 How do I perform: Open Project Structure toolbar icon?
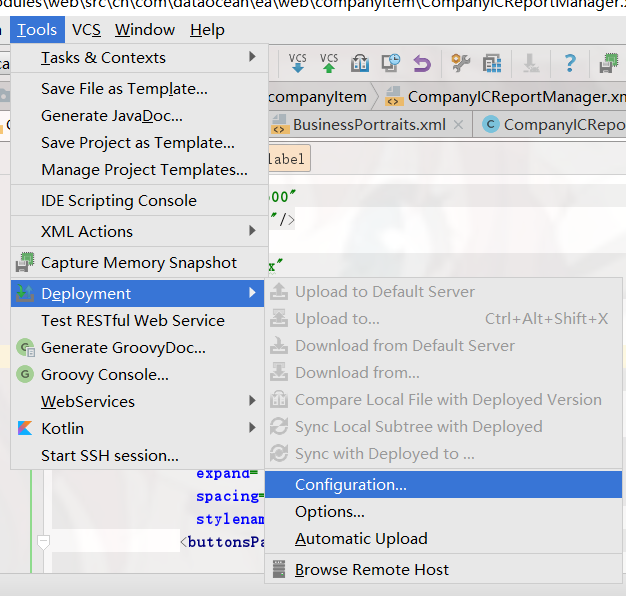(x=492, y=63)
